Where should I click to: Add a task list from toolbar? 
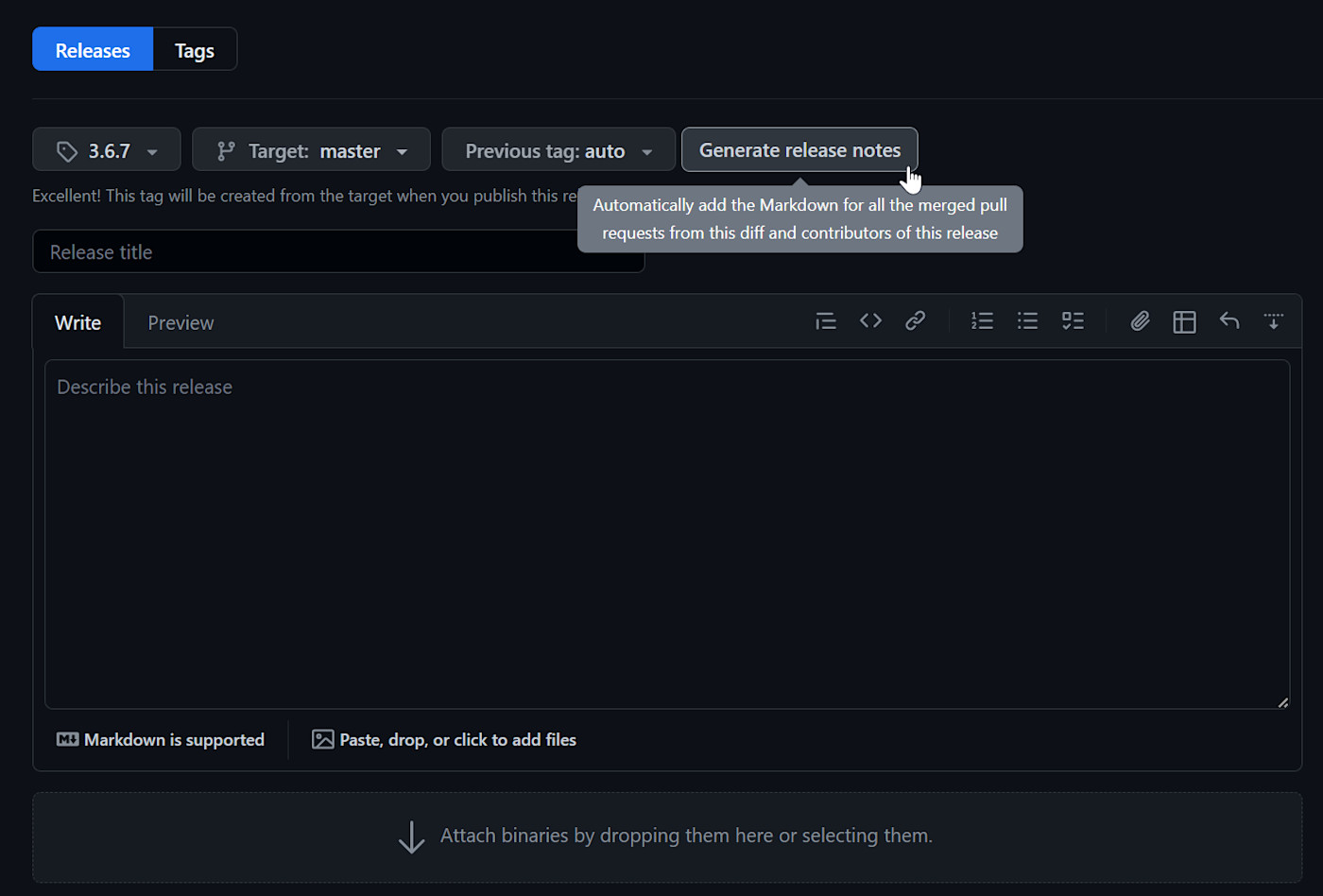[1073, 321]
